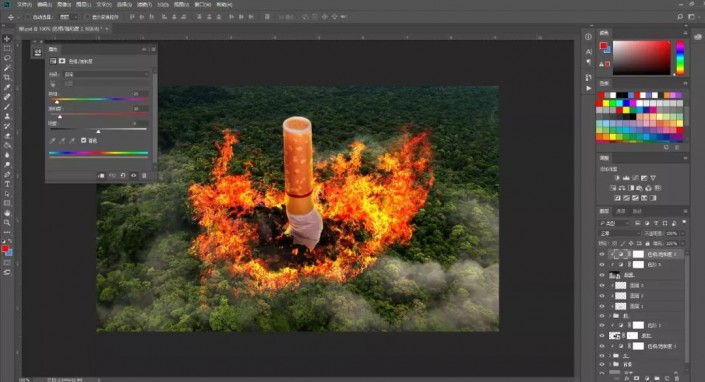The height and width of the screenshot is (382, 705).
Task: Select the Magic Wand tool
Action: click(x=7, y=68)
